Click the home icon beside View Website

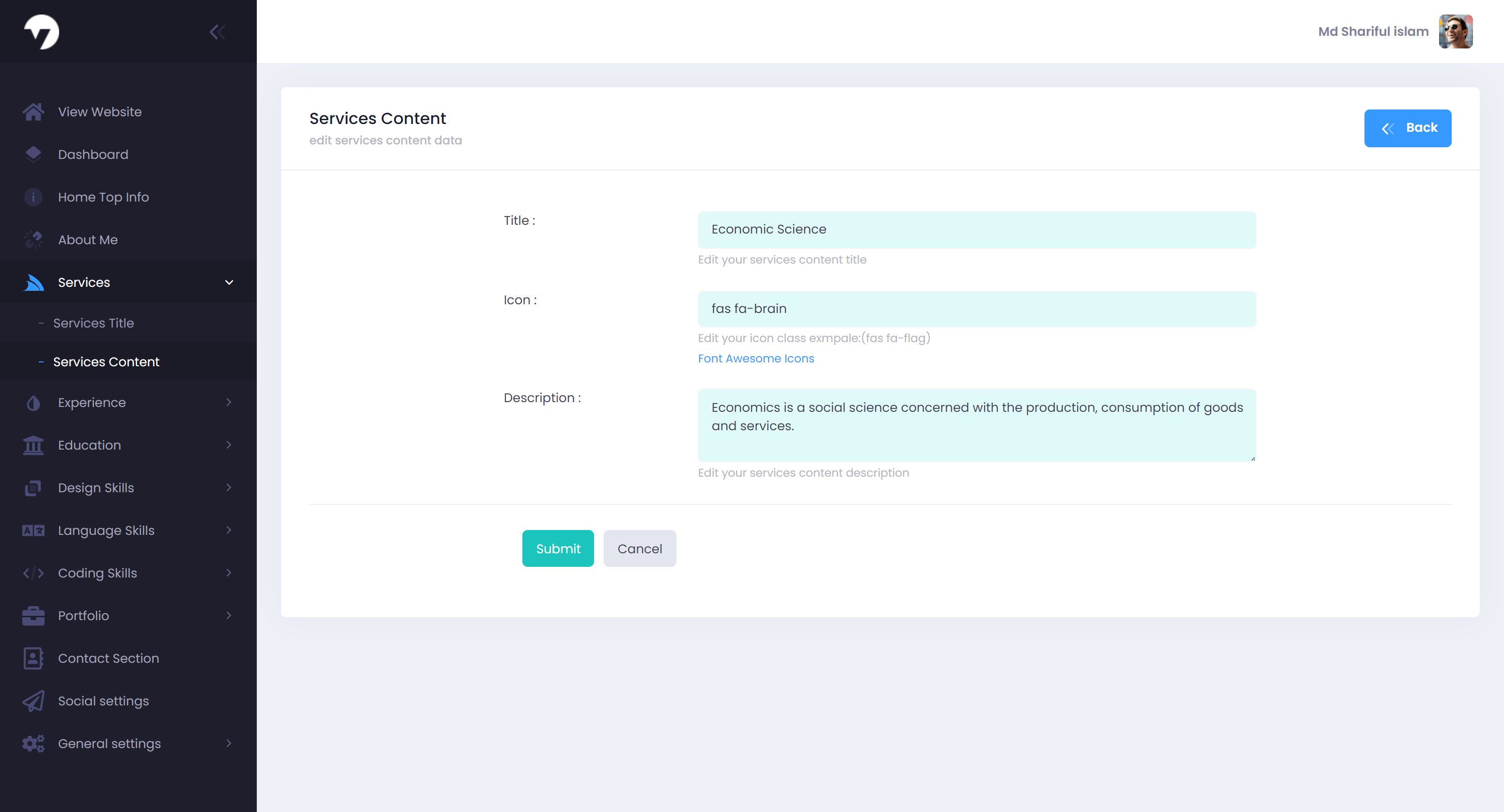coord(33,111)
